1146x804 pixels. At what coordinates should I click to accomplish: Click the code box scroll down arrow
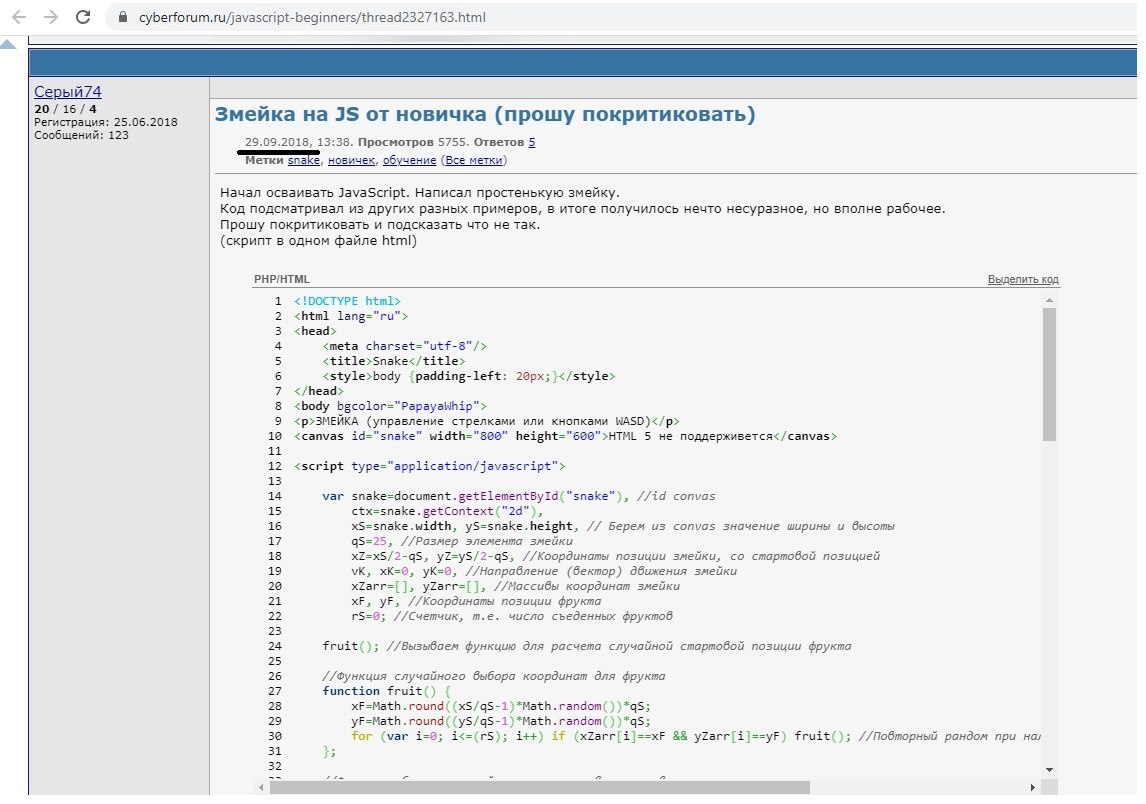(1049, 770)
